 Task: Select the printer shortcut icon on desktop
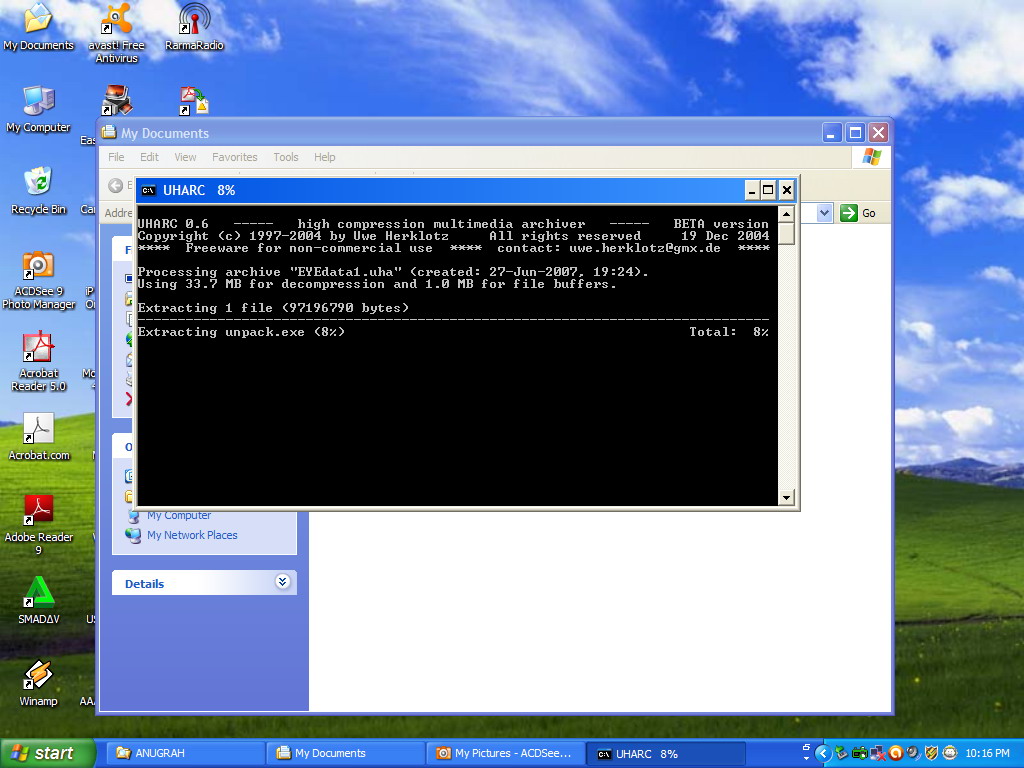pos(116,100)
